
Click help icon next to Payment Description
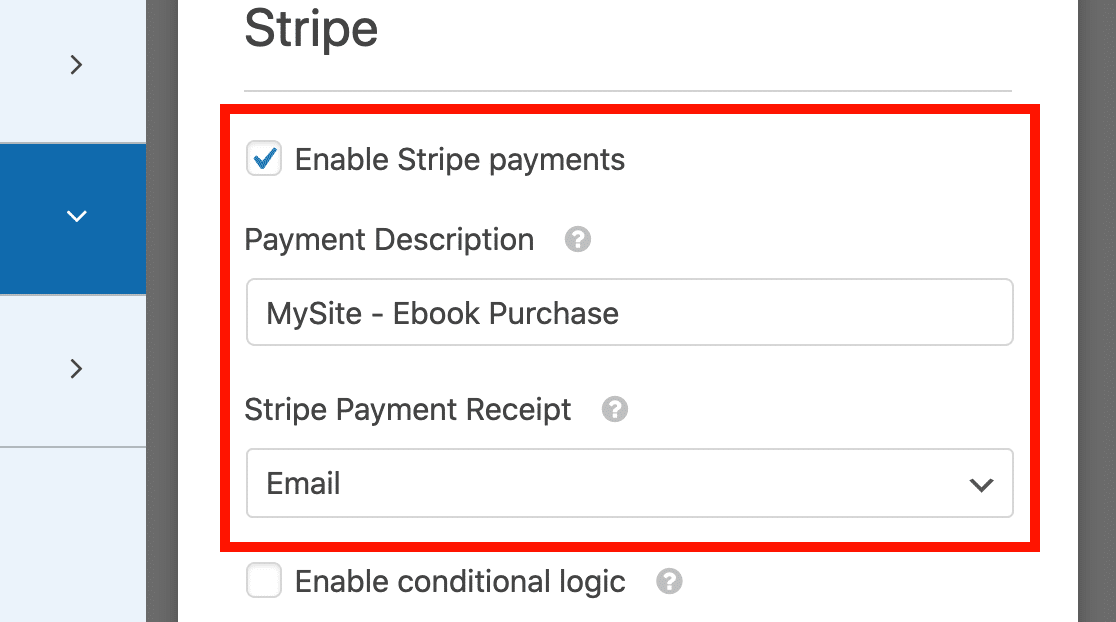(577, 239)
